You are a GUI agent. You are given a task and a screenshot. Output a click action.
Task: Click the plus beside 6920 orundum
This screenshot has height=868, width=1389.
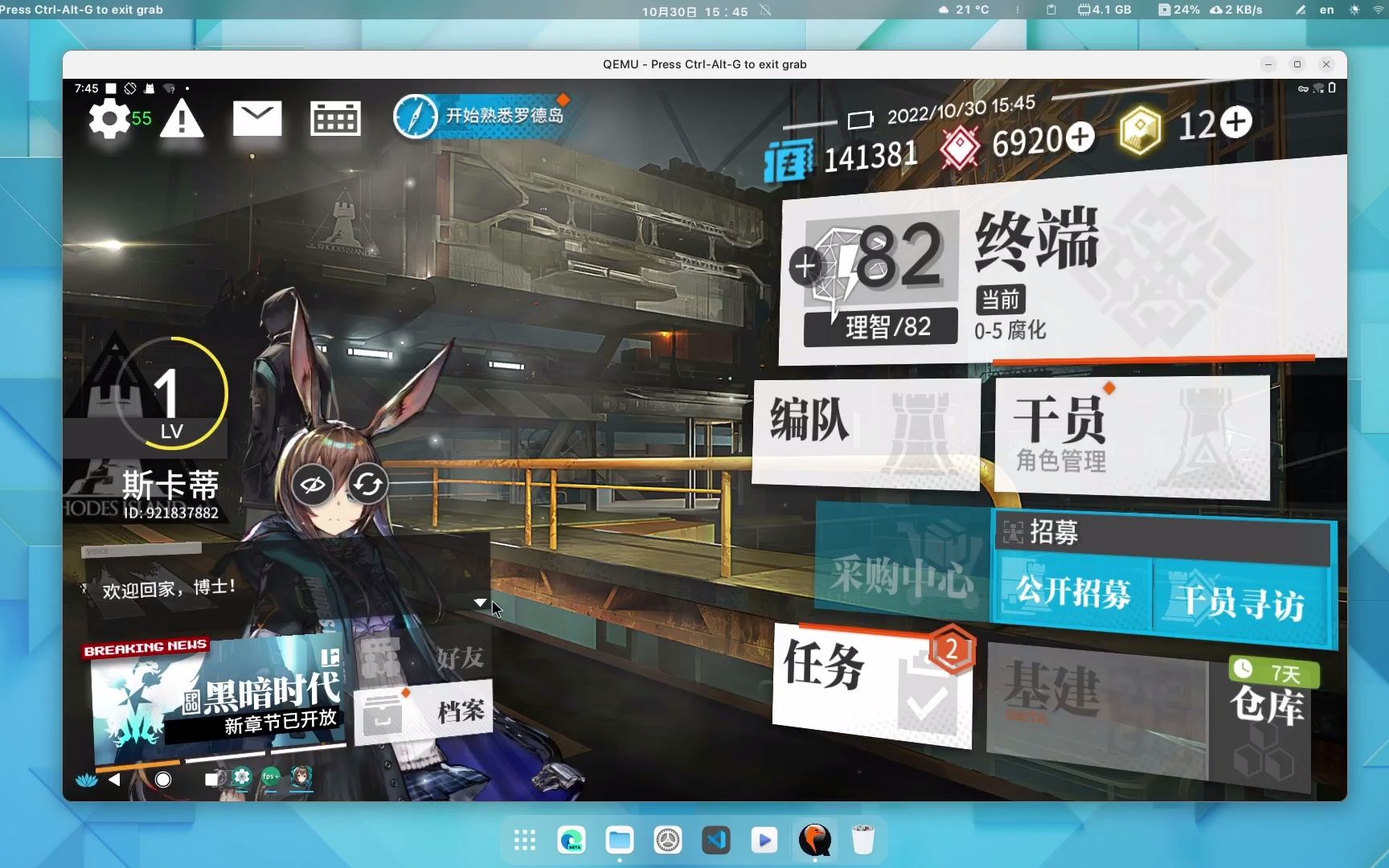(1080, 137)
